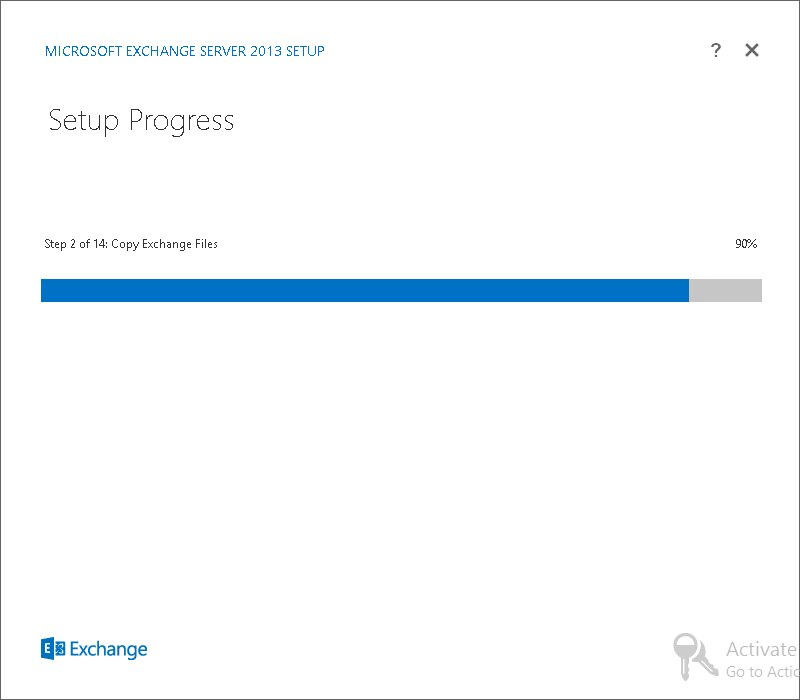Click MICROSOFT in the blue title

tap(84, 51)
